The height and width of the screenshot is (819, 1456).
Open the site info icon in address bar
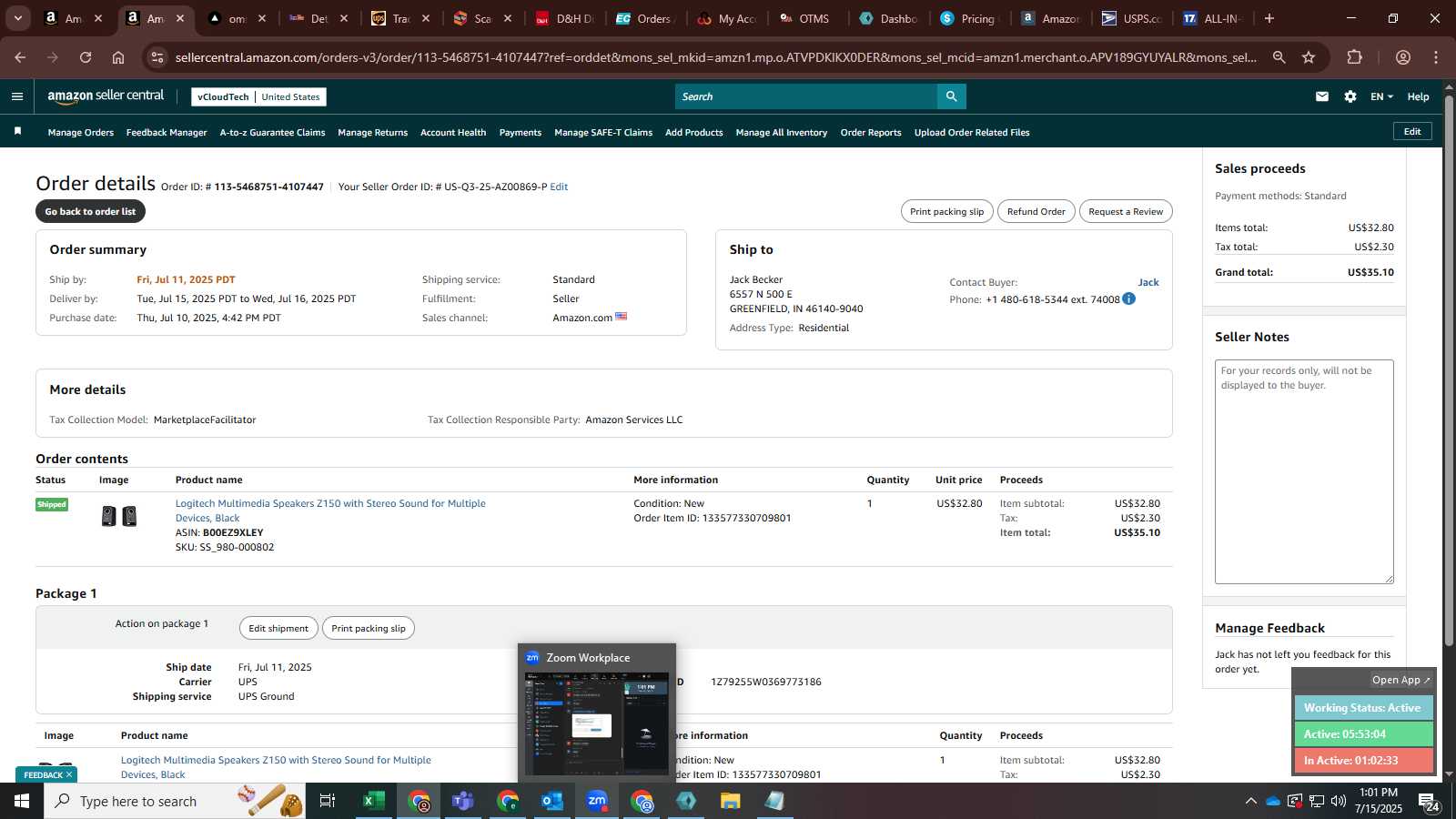tap(157, 57)
